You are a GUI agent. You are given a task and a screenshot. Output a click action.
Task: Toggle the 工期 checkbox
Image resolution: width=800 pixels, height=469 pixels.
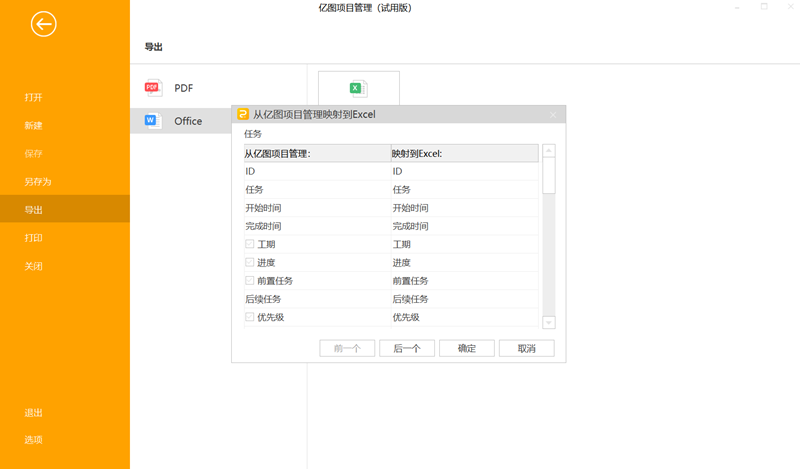(249, 244)
